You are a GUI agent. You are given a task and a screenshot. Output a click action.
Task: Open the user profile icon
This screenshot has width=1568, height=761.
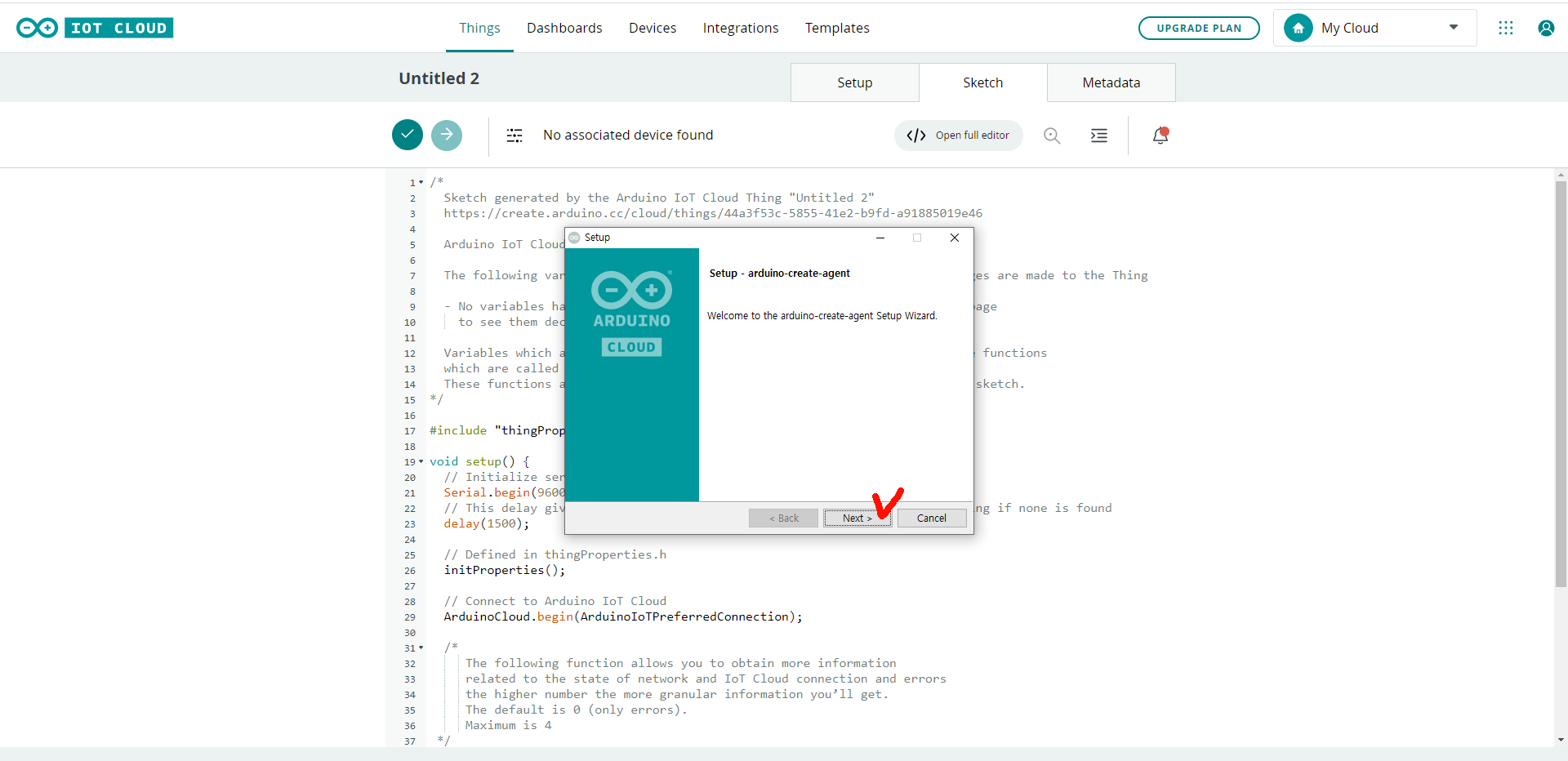[x=1546, y=28]
